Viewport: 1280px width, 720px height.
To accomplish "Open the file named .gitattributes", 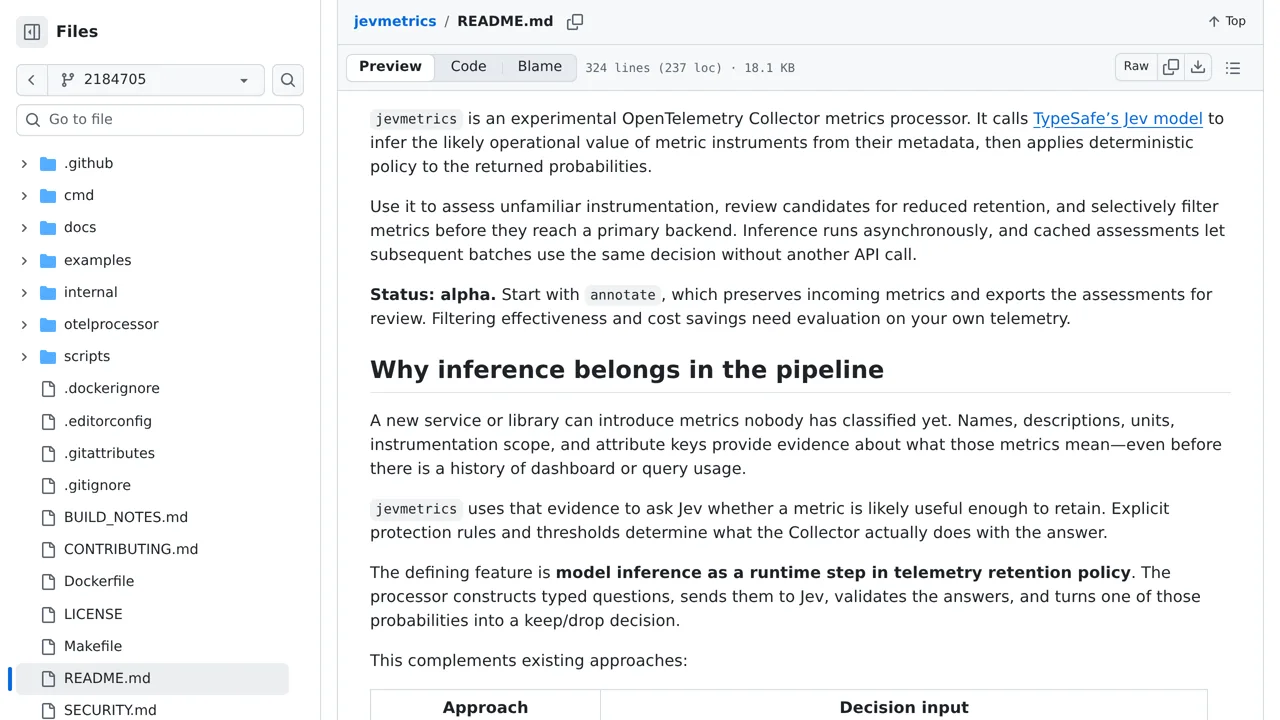I will (109, 453).
